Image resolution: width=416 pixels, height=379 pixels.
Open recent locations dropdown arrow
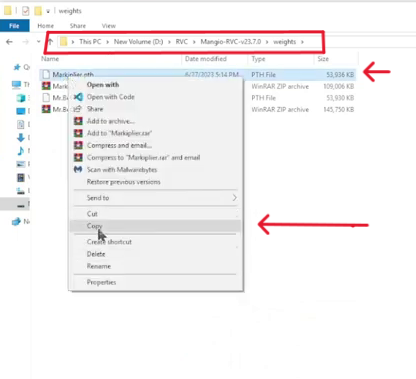[38, 42]
